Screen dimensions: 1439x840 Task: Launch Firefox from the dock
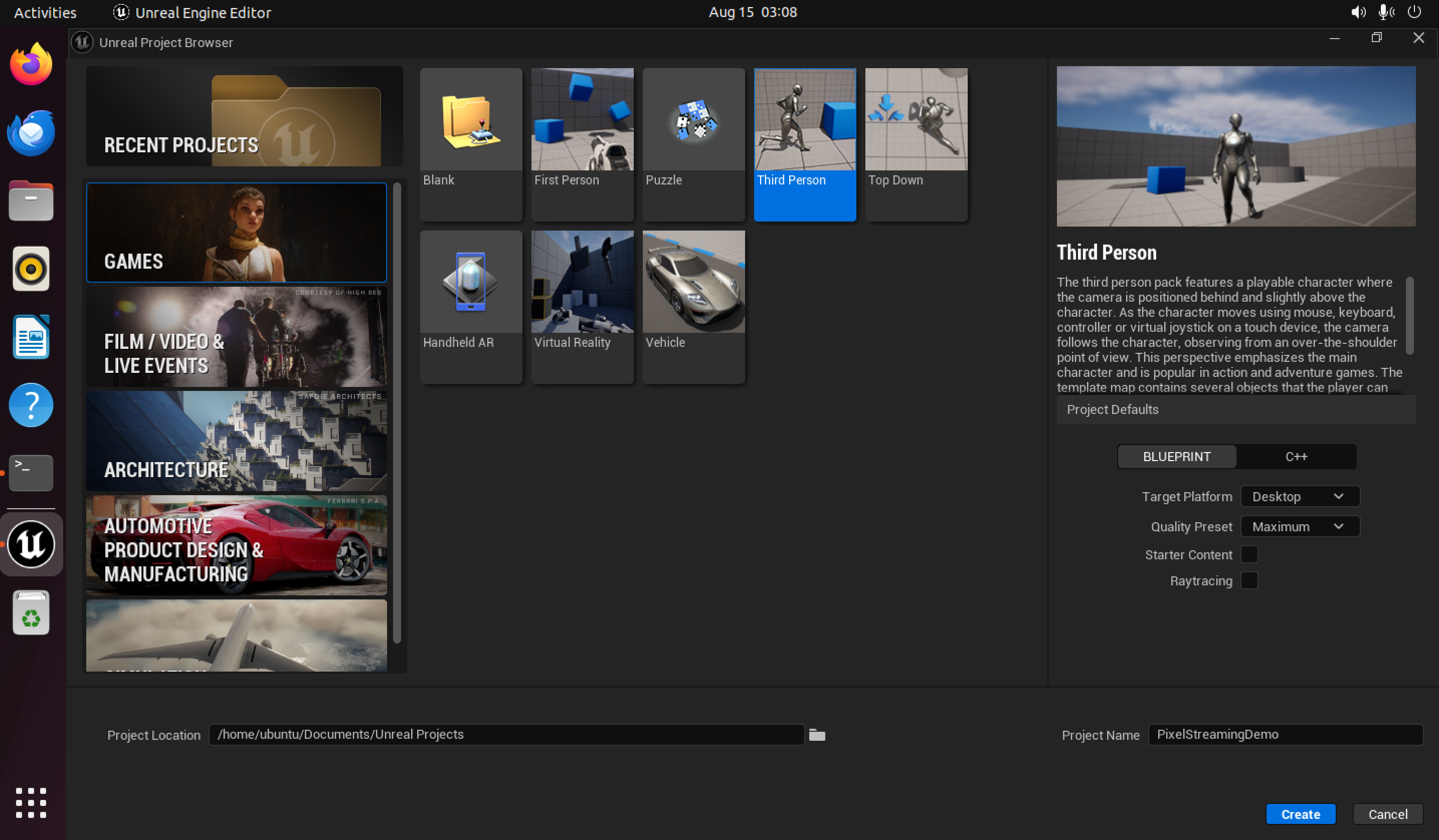[x=31, y=65]
